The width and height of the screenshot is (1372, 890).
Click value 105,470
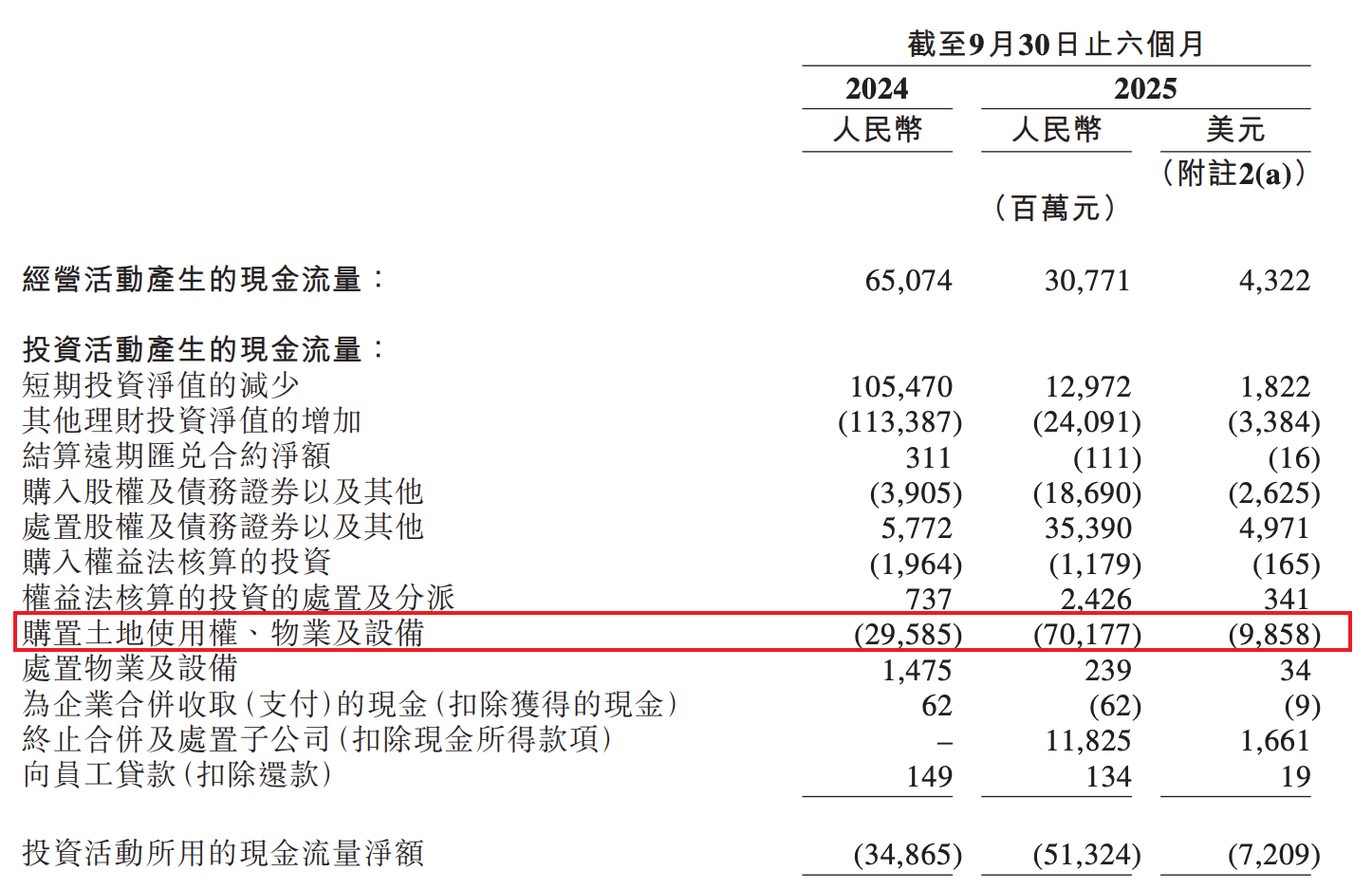coord(900,387)
